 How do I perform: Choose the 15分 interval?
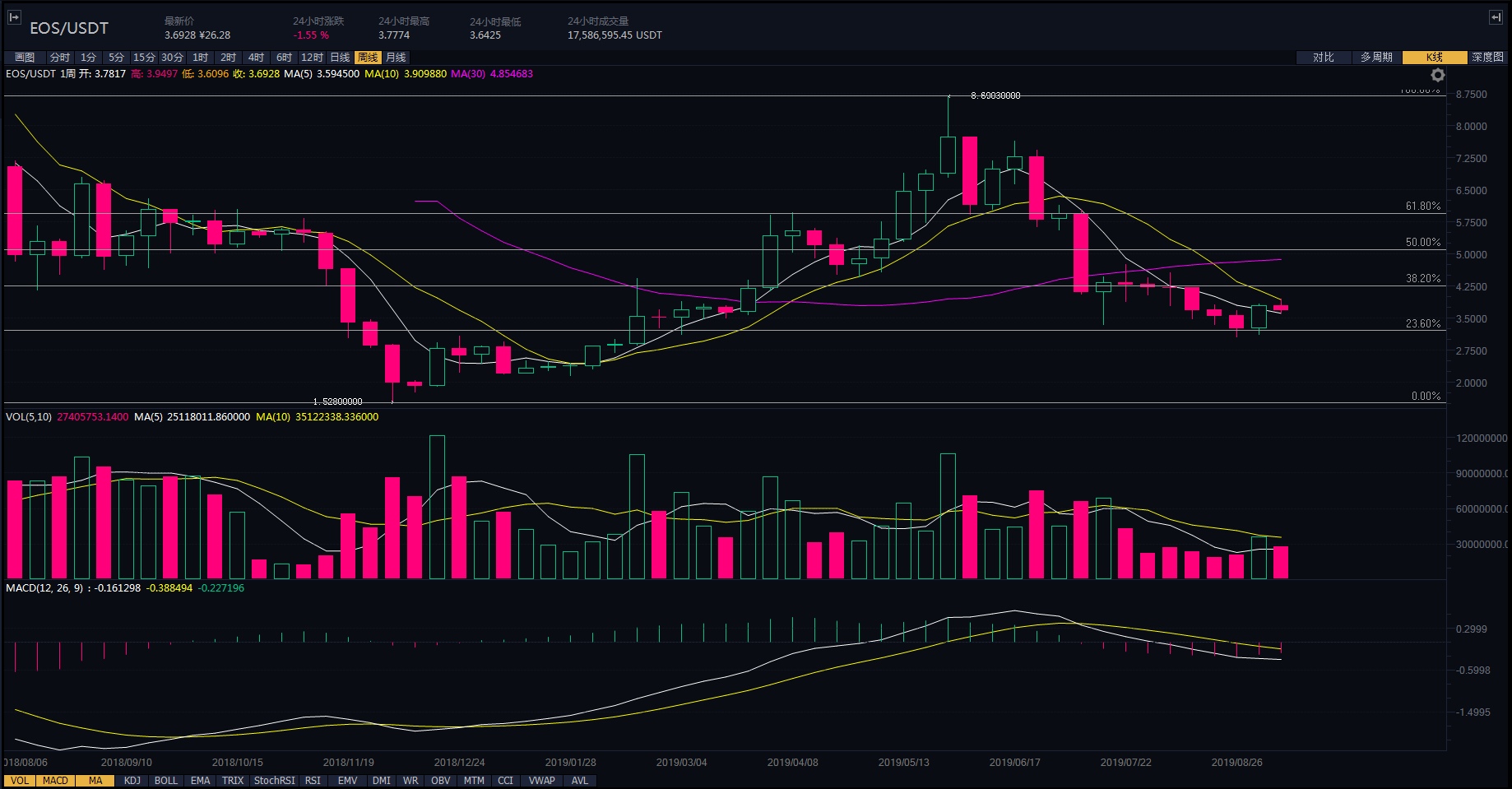144,58
